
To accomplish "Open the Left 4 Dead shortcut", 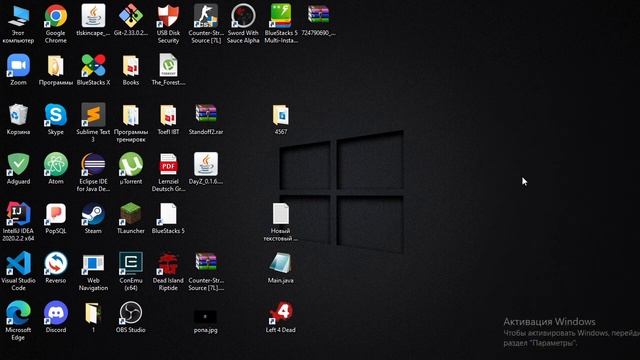I will [x=281, y=313].
